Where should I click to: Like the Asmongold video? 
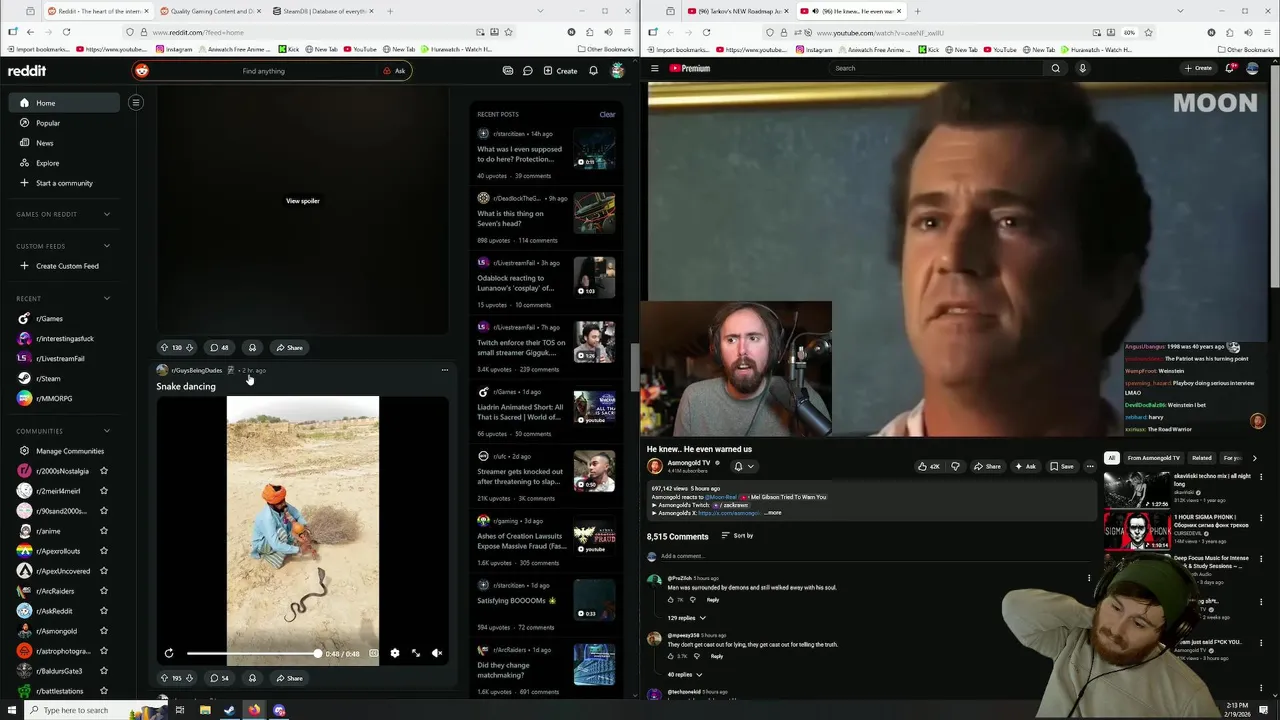[x=929, y=466]
